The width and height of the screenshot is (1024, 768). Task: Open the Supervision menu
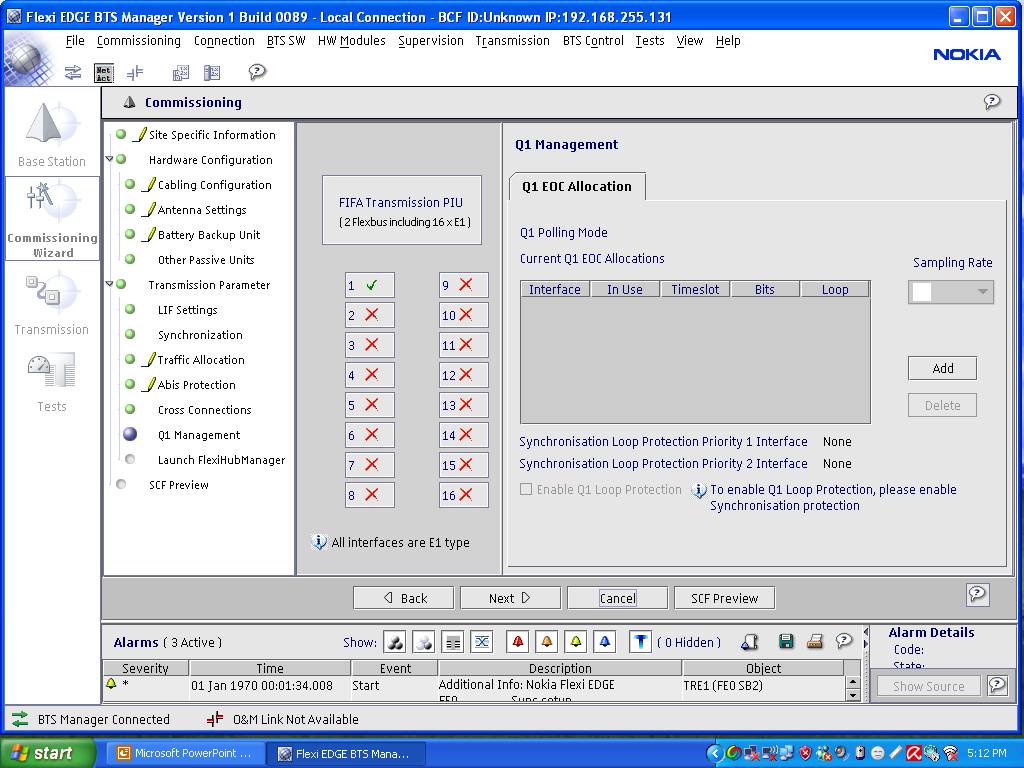430,41
